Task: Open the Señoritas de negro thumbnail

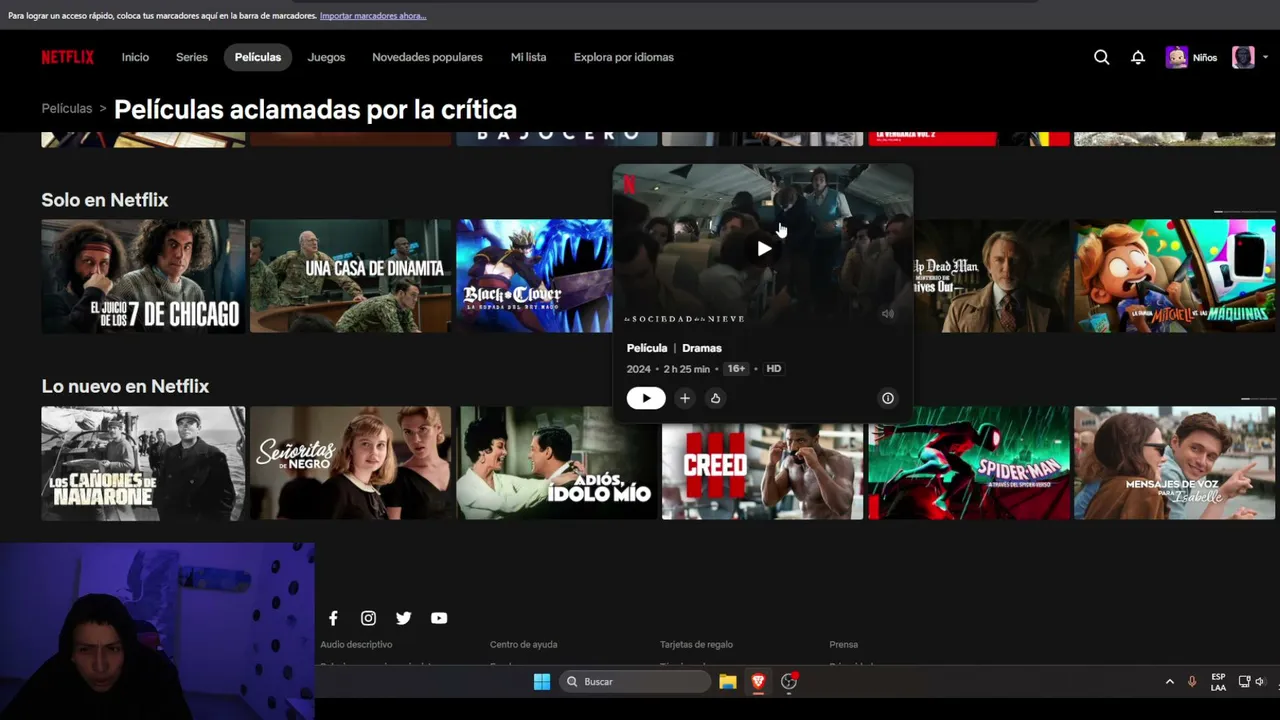Action: tap(350, 463)
